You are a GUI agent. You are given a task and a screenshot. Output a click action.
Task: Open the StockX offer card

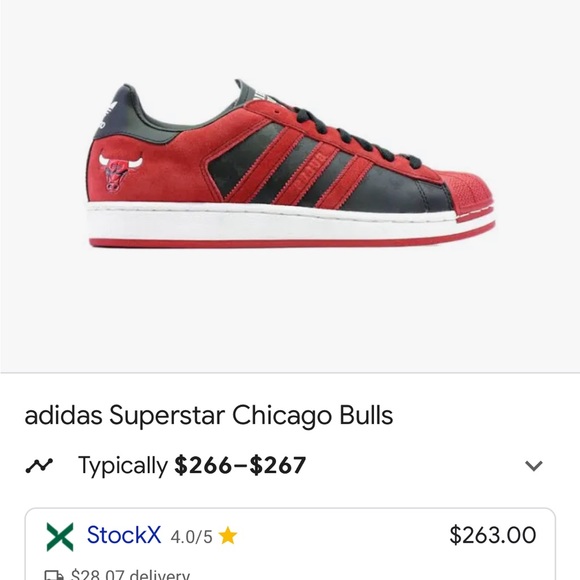point(290,544)
